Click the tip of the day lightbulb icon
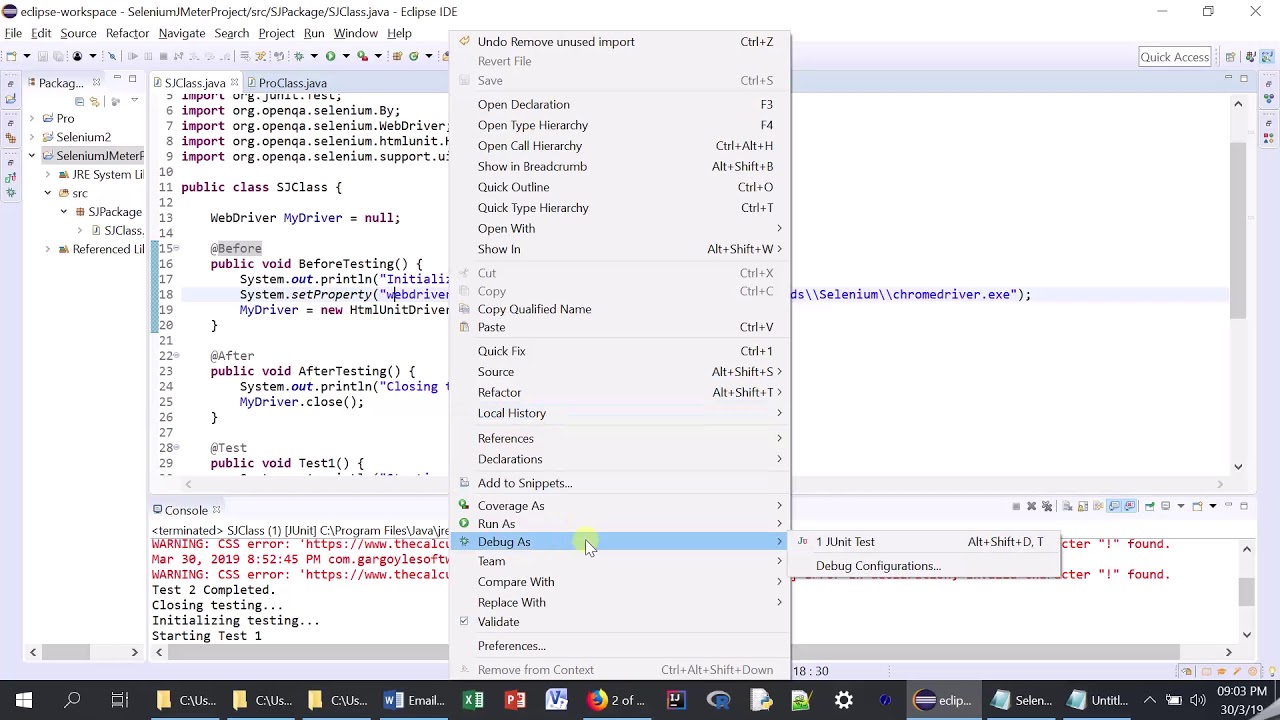1280x720 pixels. (x=1272, y=671)
